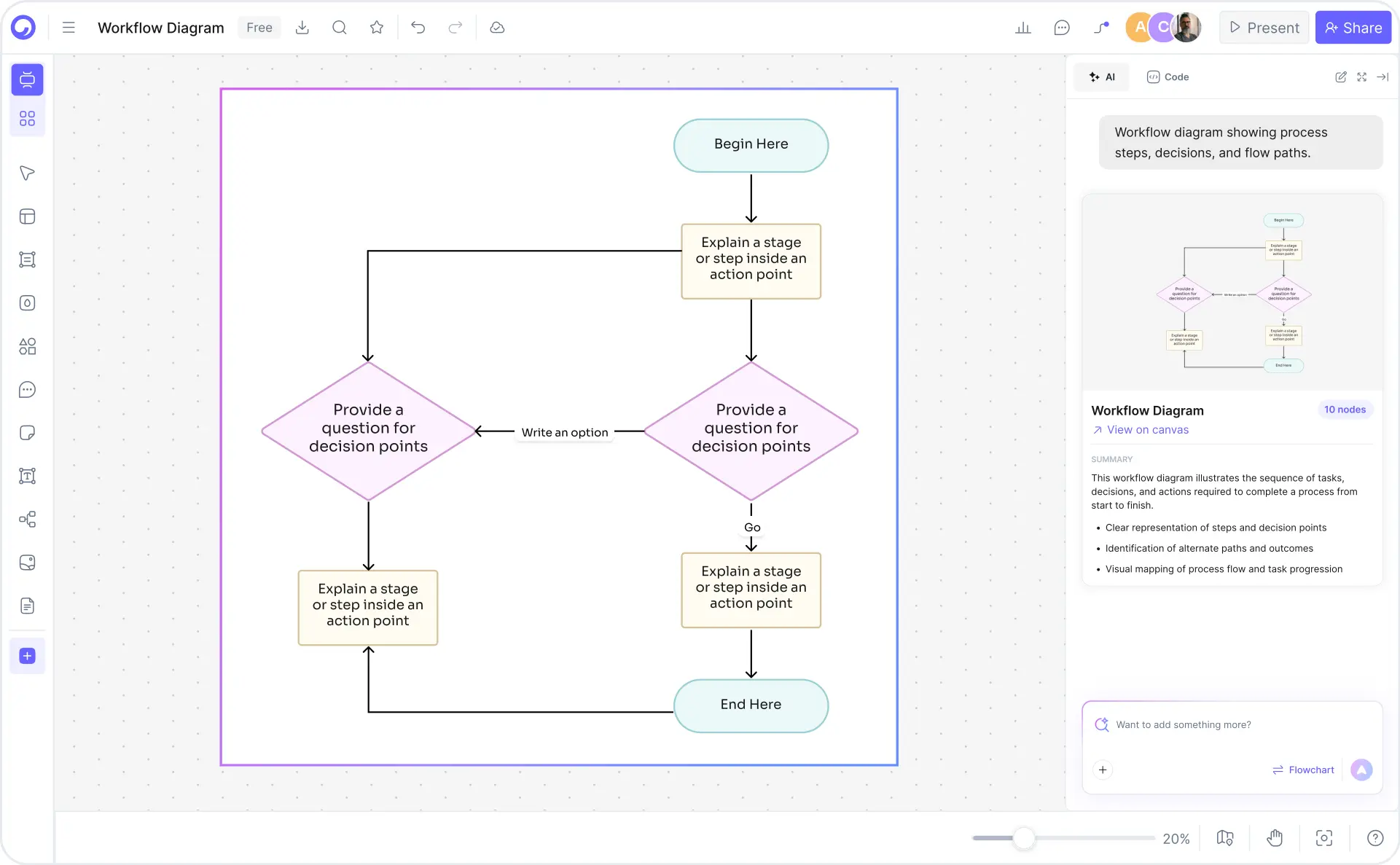This screenshot has height=865, width=1400.
Task: Change diagram type via Flowchart selector
Action: point(1303,770)
